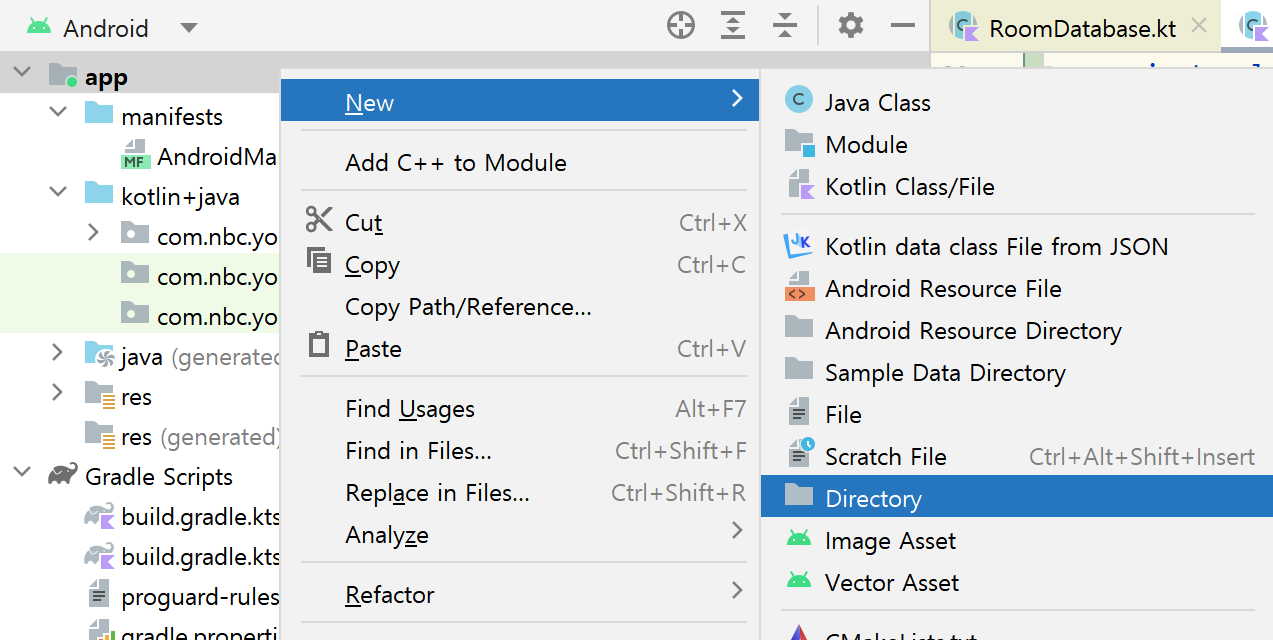Image resolution: width=1273 pixels, height=640 pixels.
Task: Choose Kotlin data class File from JSON
Action: point(1017,246)
